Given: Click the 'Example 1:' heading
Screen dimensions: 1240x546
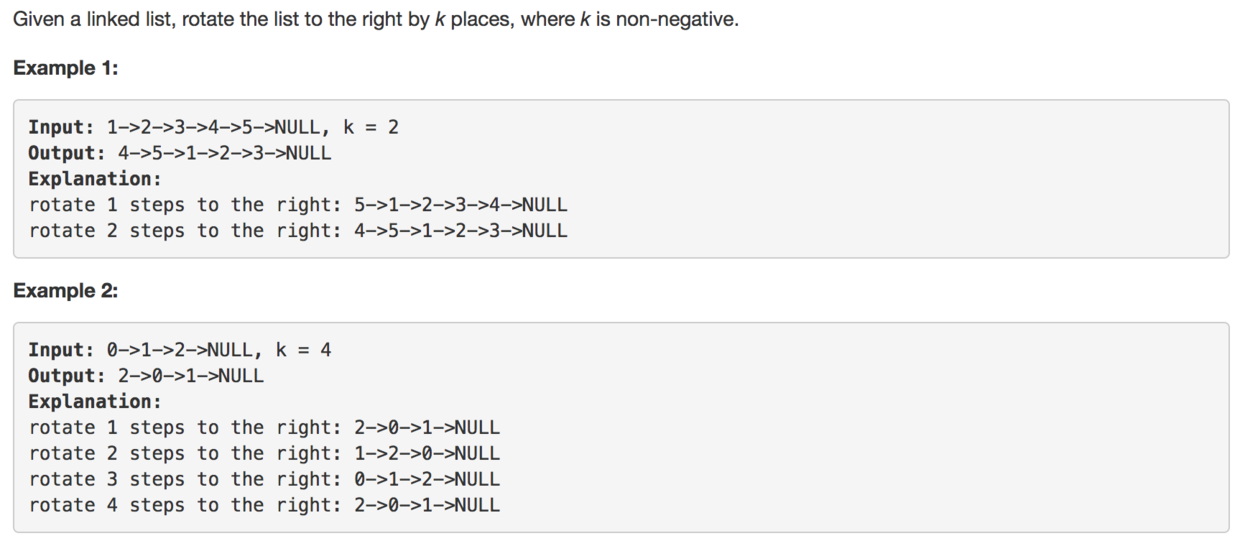Looking at the screenshot, I should click(x=65, y=68).
